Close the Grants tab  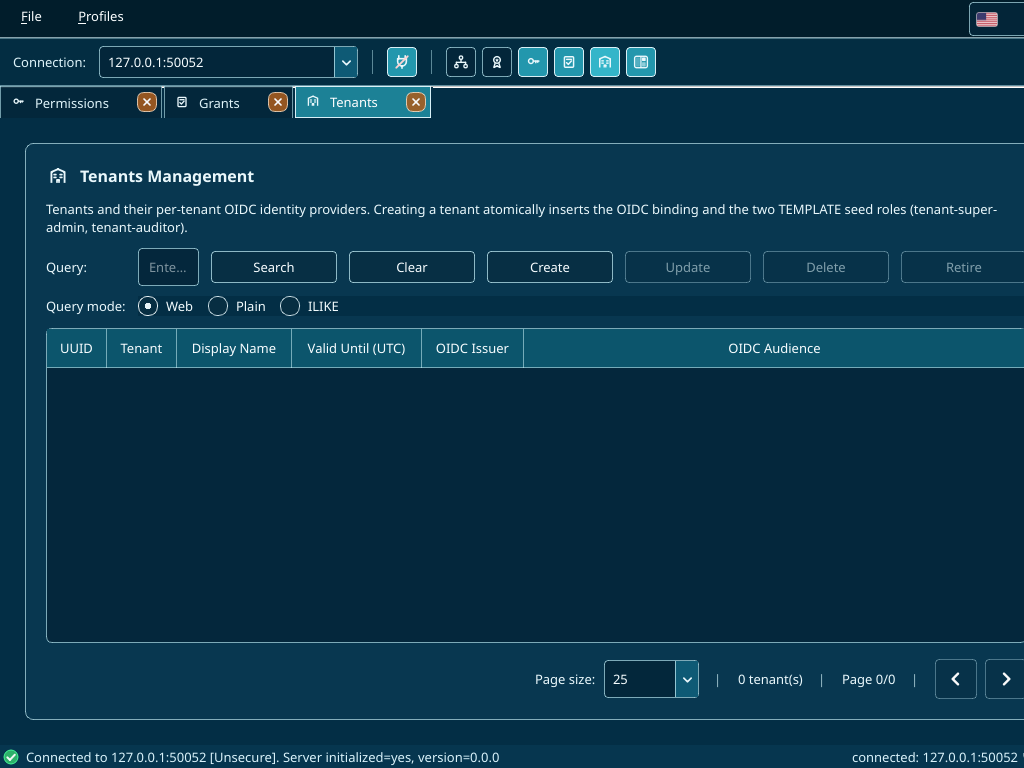(x=278, y=102)
